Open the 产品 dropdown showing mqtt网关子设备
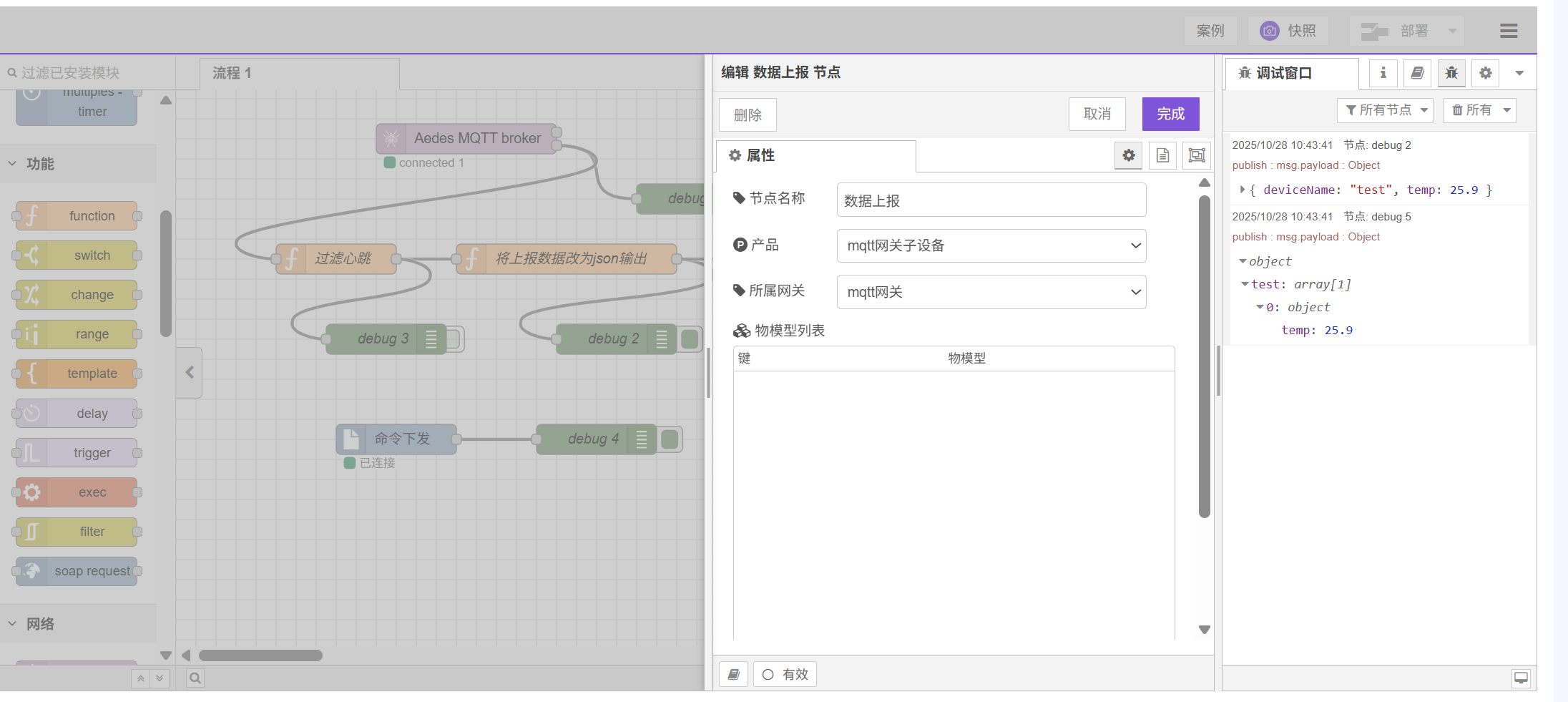Screen dimensions: 1568x702 (991, 245)
